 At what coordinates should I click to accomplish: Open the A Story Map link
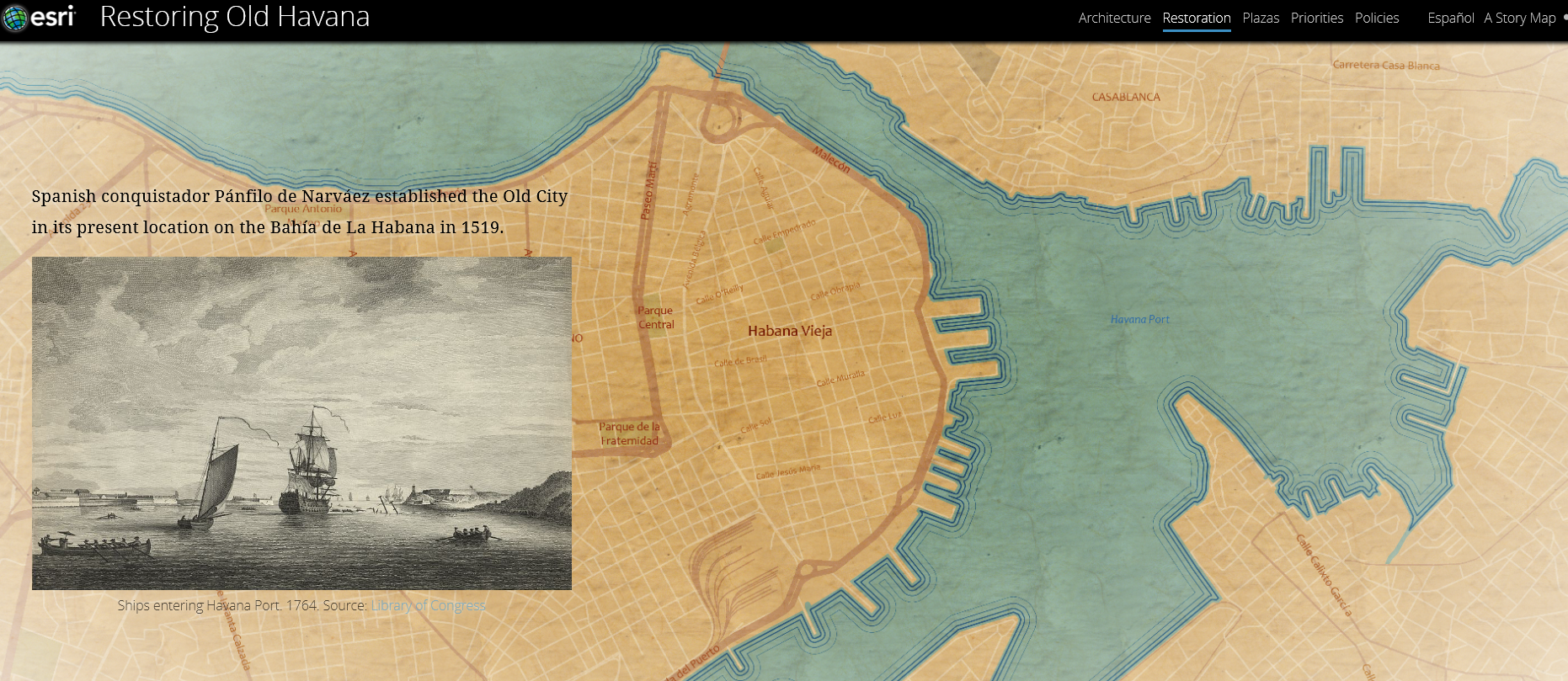coord(1519,18)
